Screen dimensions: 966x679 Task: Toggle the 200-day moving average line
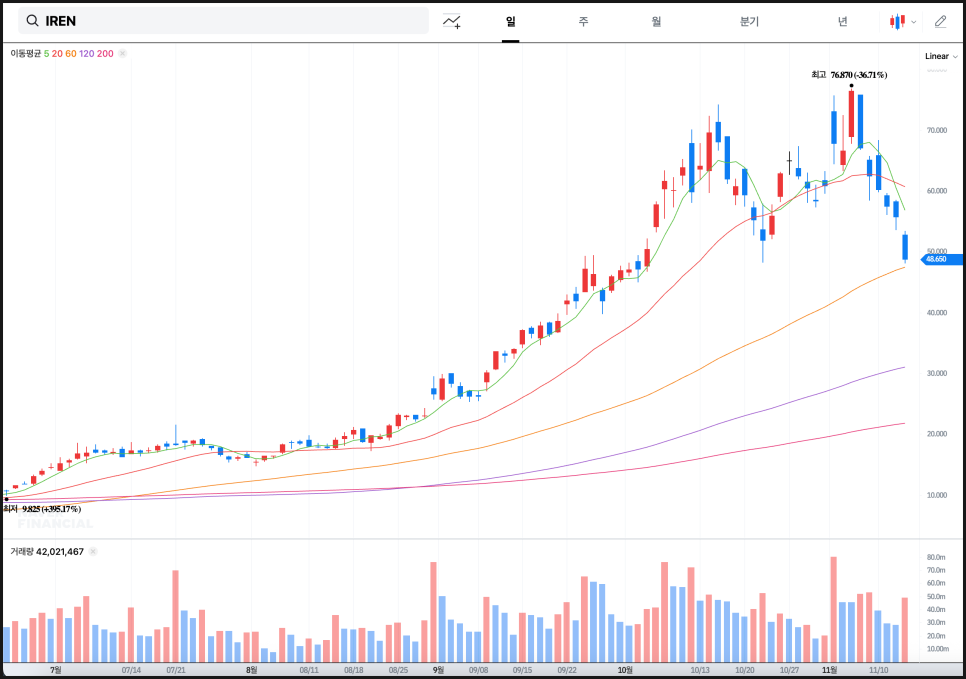click(105, 53)
